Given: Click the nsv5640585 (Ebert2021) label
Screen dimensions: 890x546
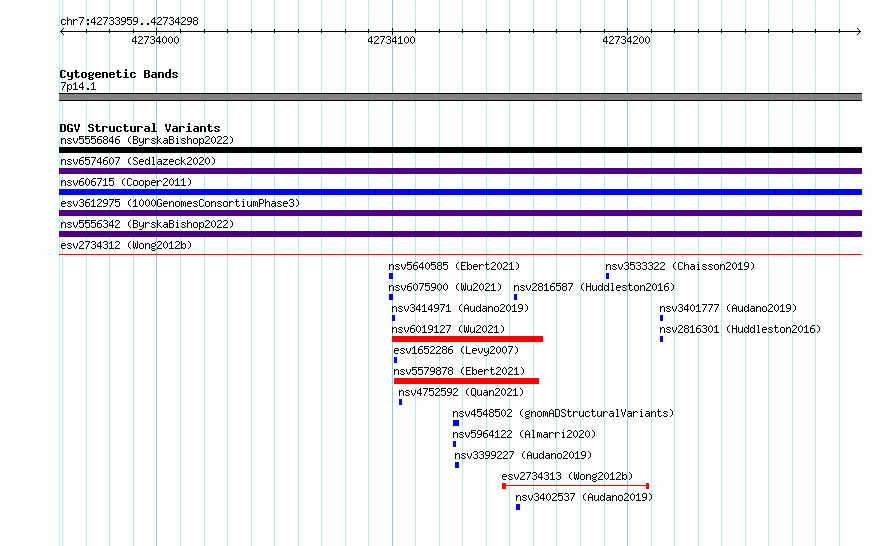Looking at the screenshot, I should [x=454, y=266].
